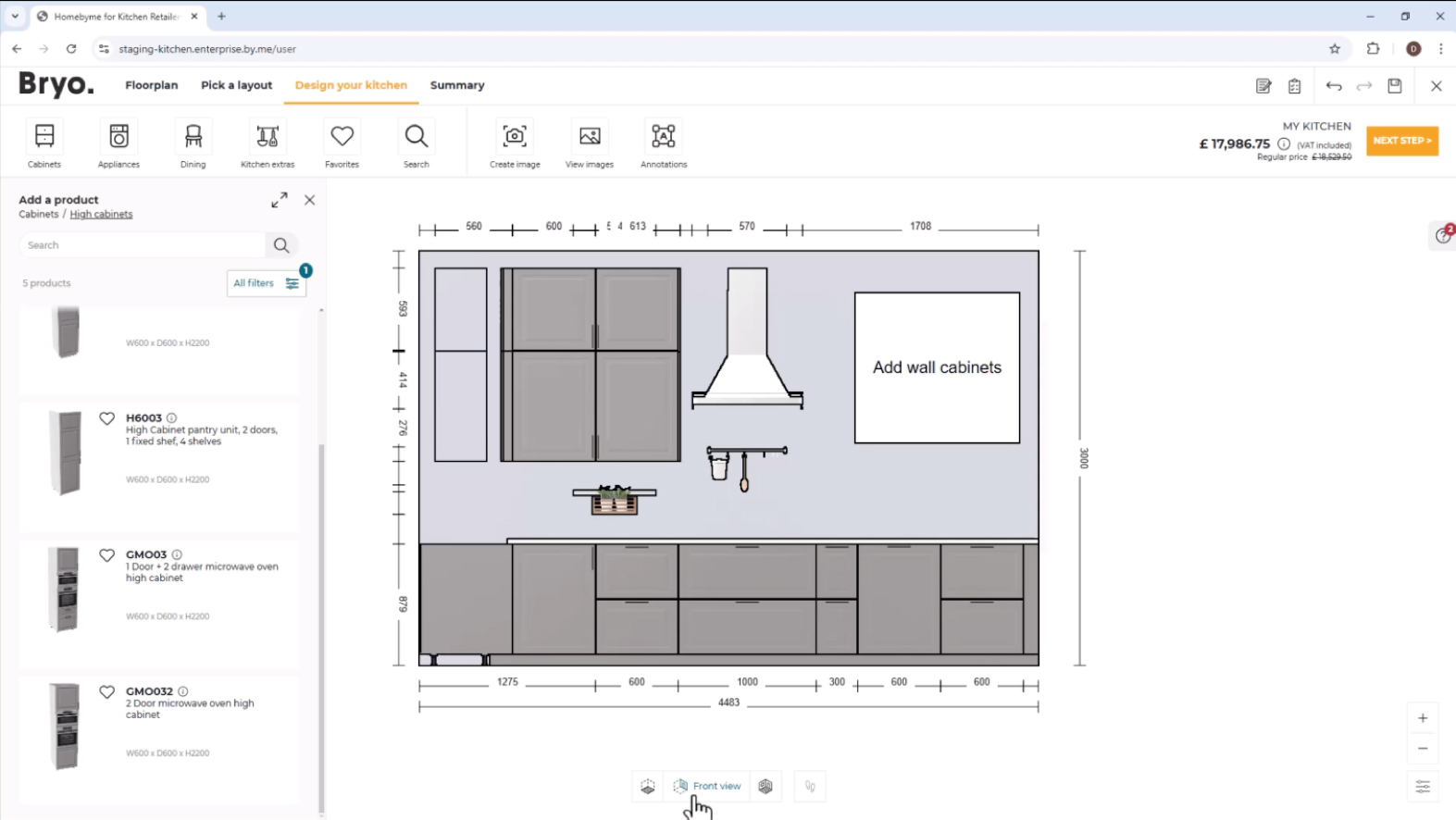Viewport: 1456px width, 820px height.
Task: Close the Add a product panel
Action: coord(310,200)
